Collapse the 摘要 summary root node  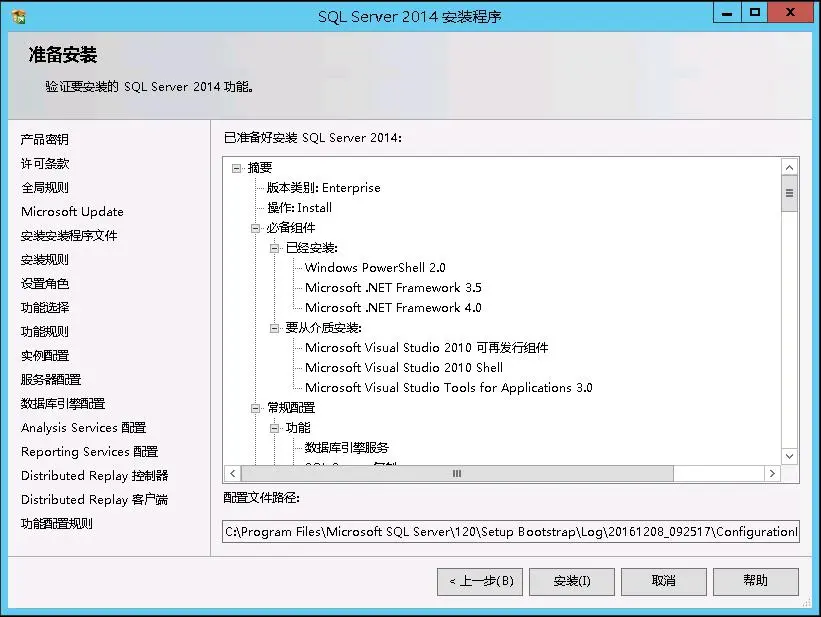[x=236, y=168]
